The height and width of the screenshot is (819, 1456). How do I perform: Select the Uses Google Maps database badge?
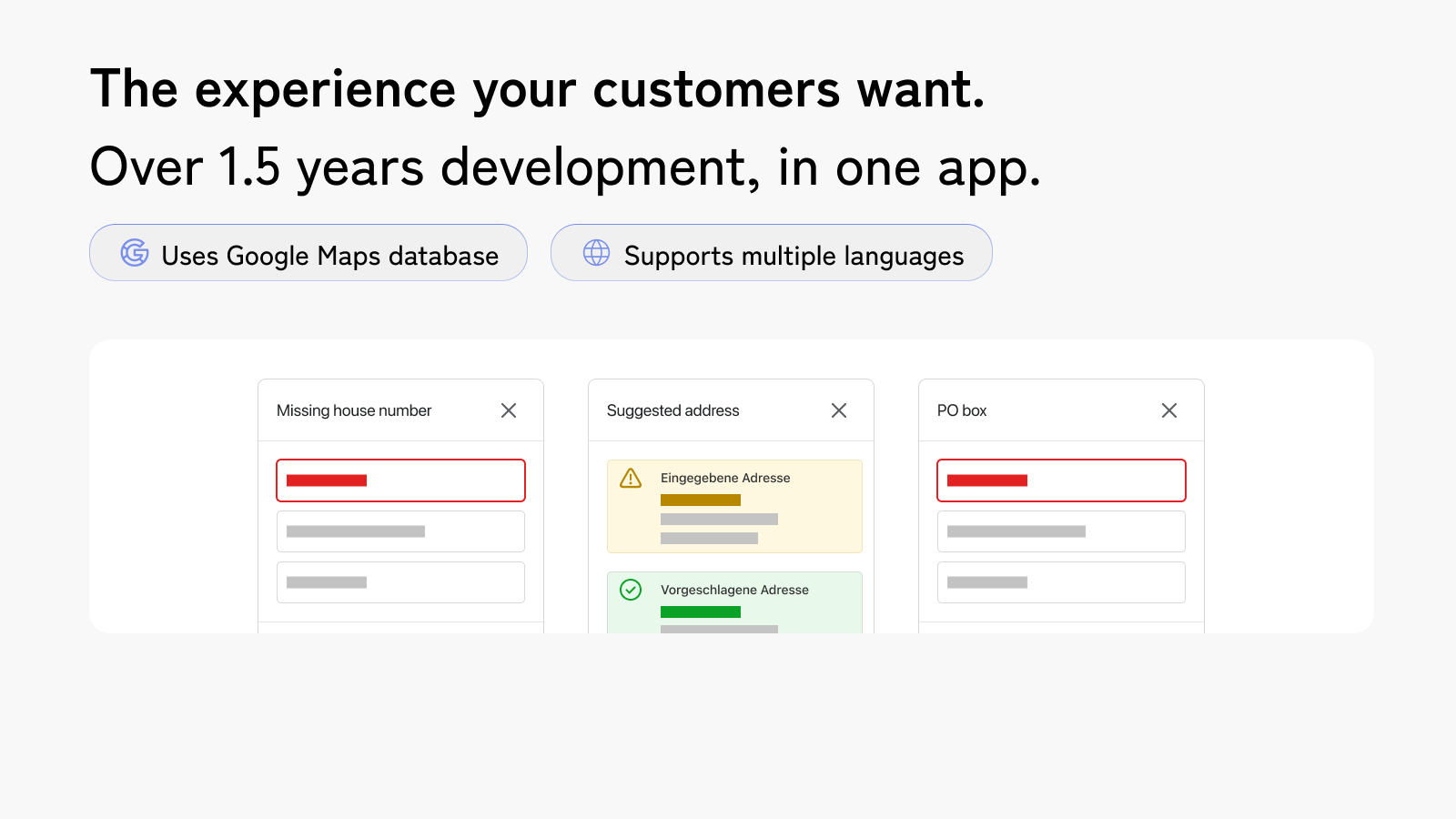(308, 253)
